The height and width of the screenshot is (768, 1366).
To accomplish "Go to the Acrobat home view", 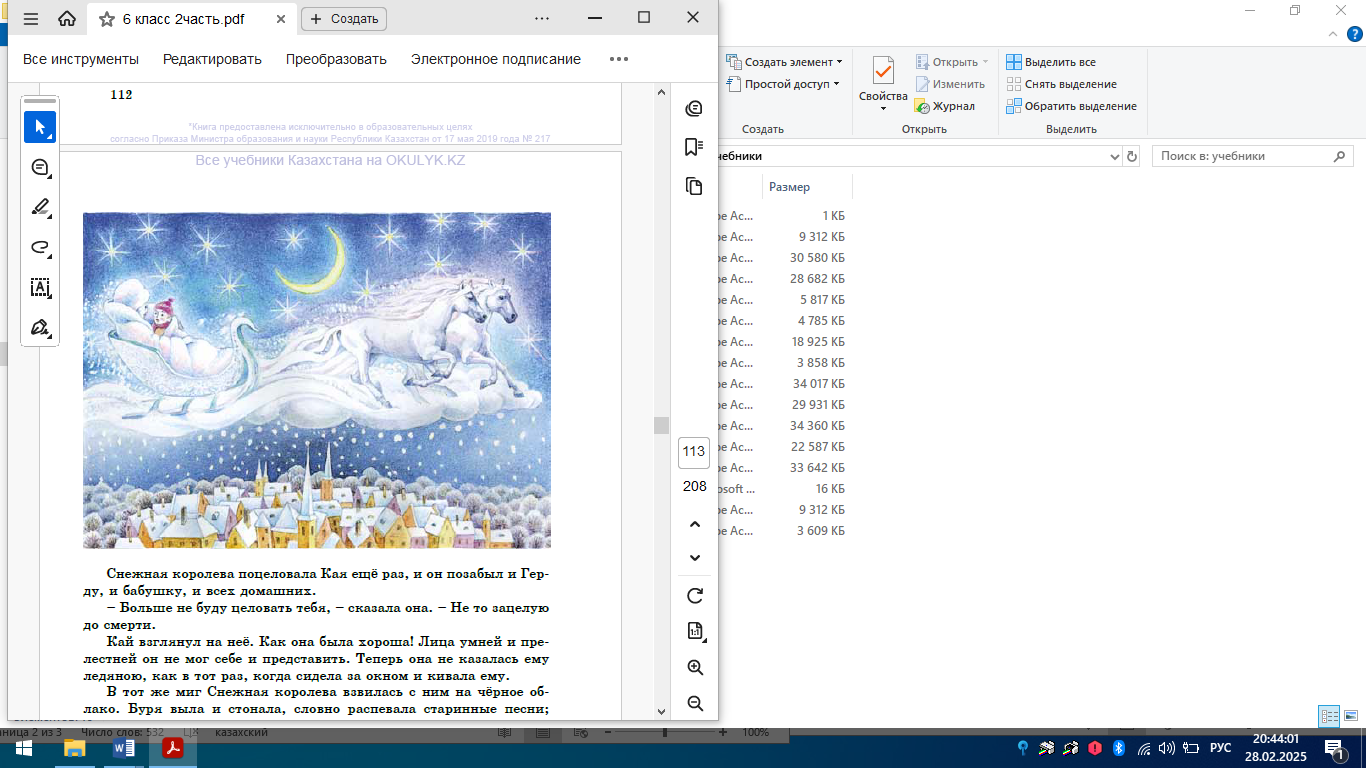I will pos(67,18).
